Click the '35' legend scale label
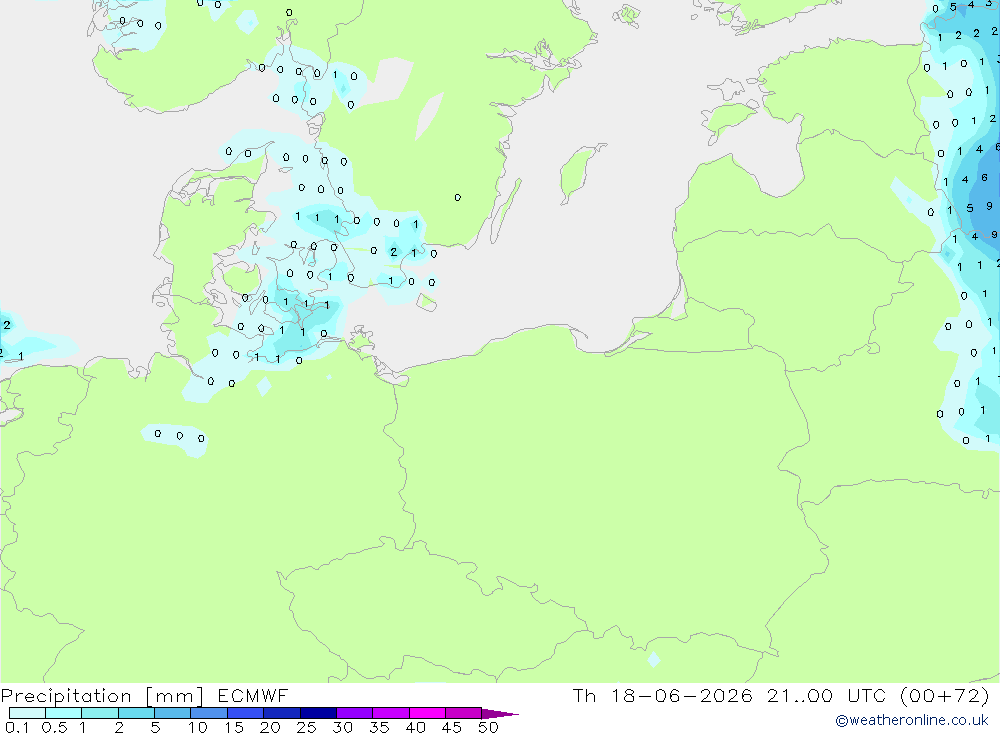This screenshot has width=1000, height=733. tap(379, 727)
